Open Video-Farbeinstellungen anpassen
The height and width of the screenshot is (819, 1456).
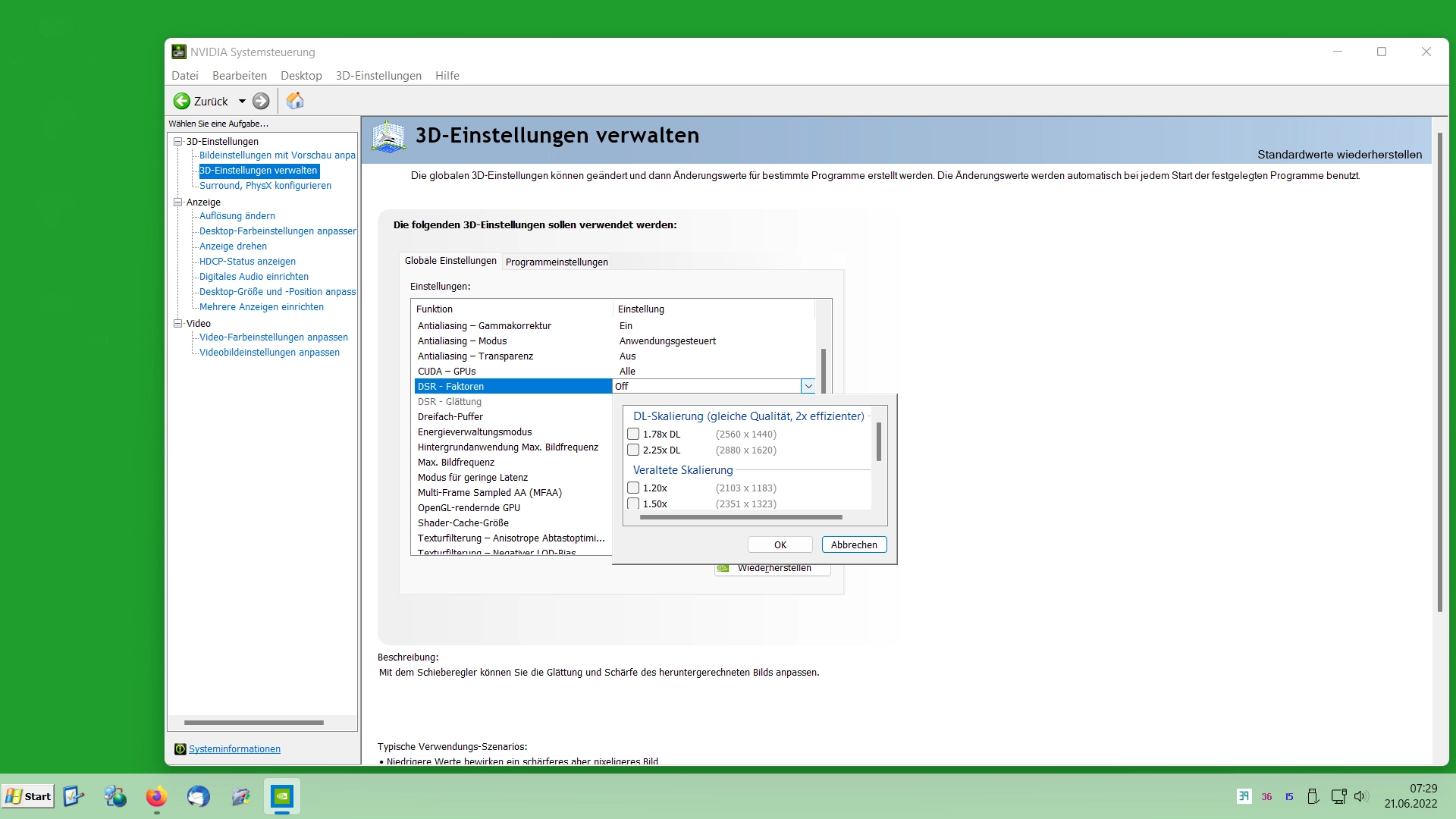click(274, 337)
